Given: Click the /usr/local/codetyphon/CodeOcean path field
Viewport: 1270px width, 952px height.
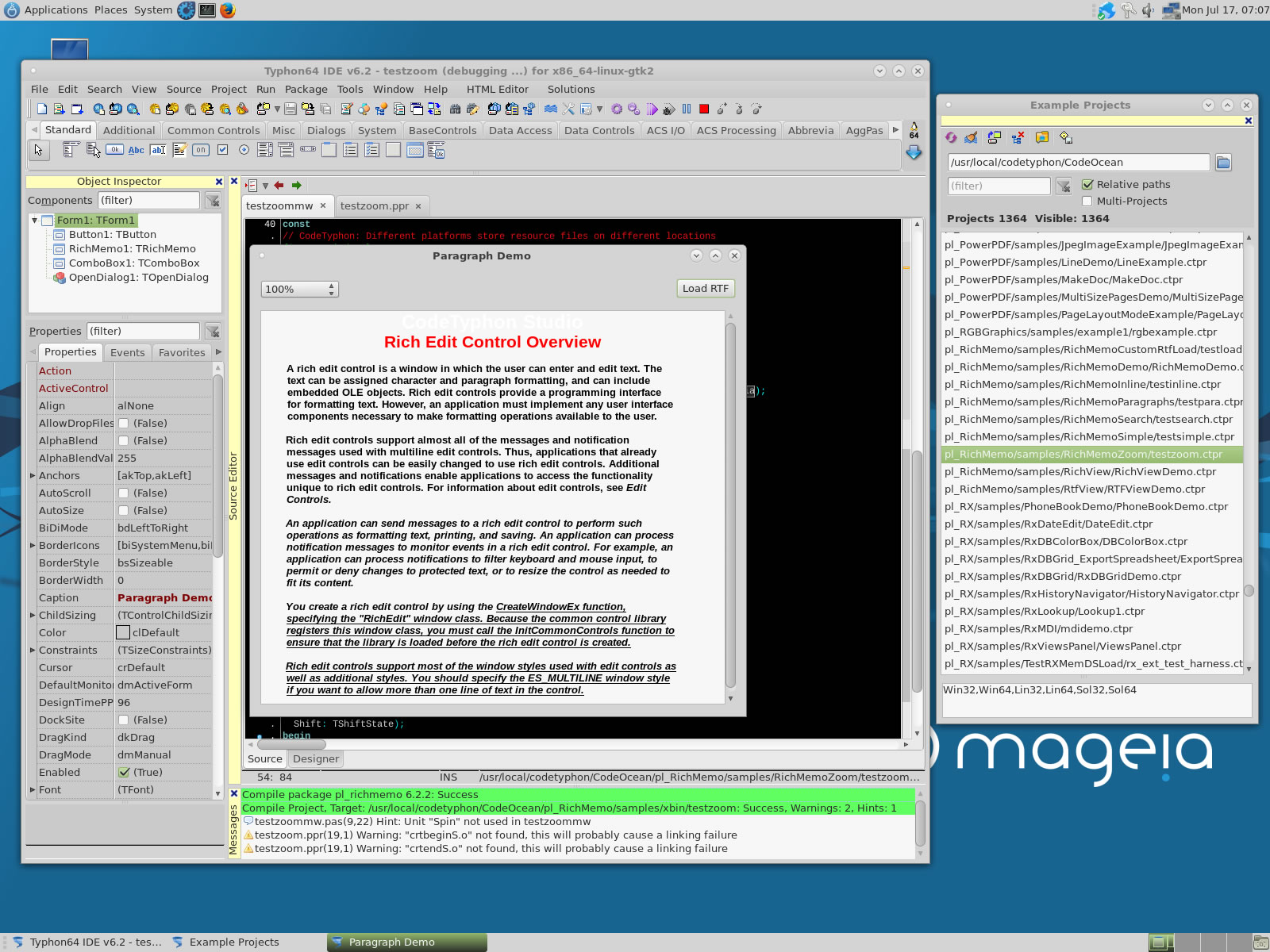Looking at the screenshot, I should (x=1079, y=162).
